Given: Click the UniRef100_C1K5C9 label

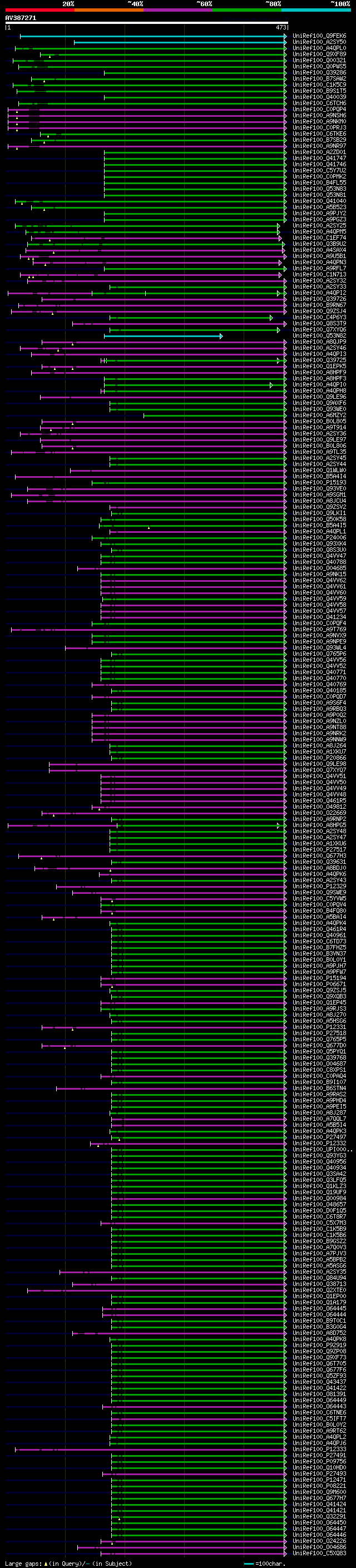Looking at the screenshot, I should coord(319,85).
